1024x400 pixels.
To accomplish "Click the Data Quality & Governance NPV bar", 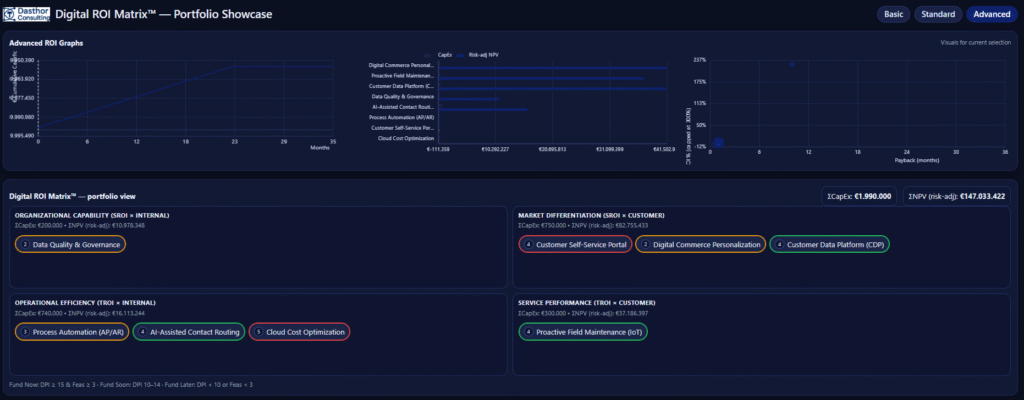I will pyautogui.click(x=469, y=99).
